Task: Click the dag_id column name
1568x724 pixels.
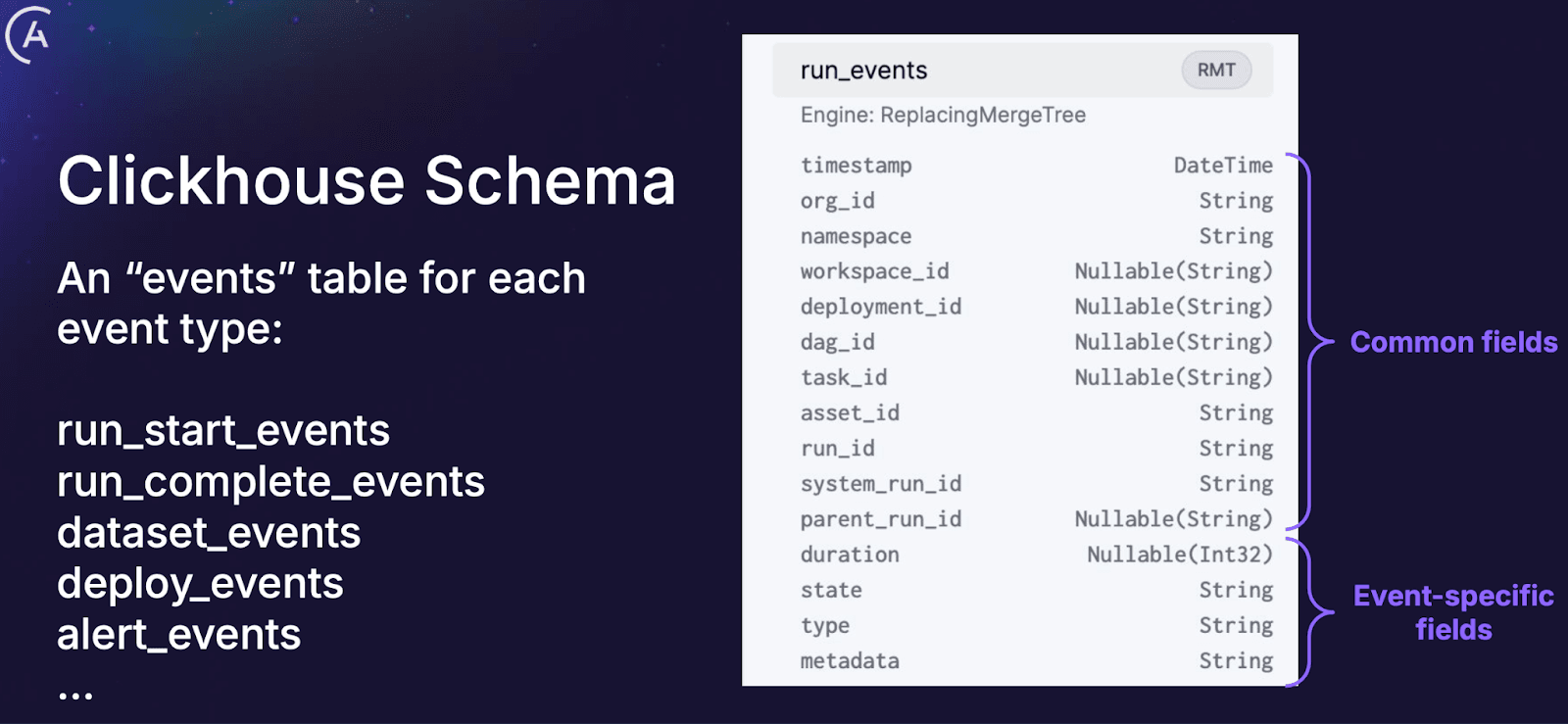Action: point(837,342)
